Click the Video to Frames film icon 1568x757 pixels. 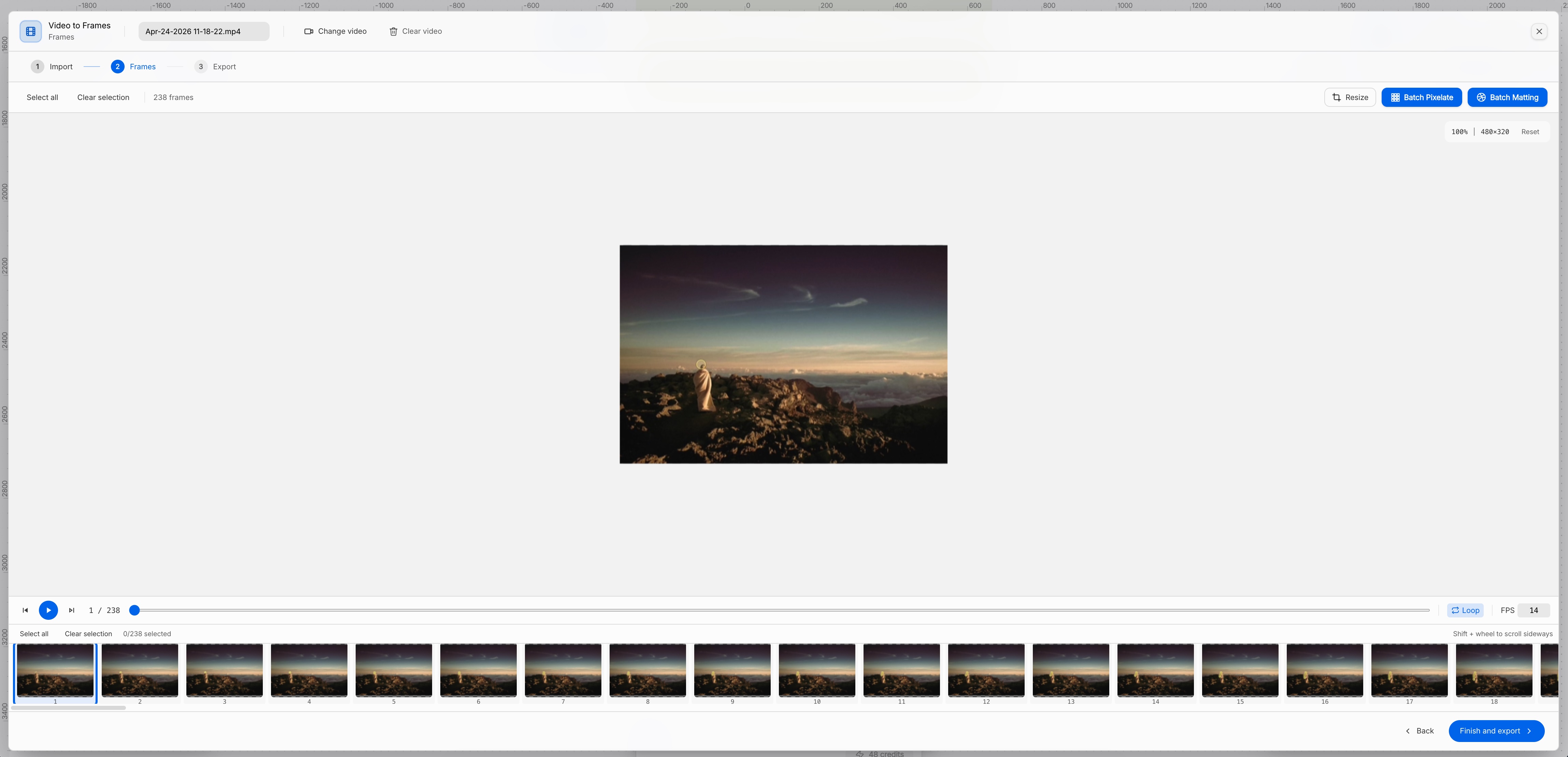30,31
